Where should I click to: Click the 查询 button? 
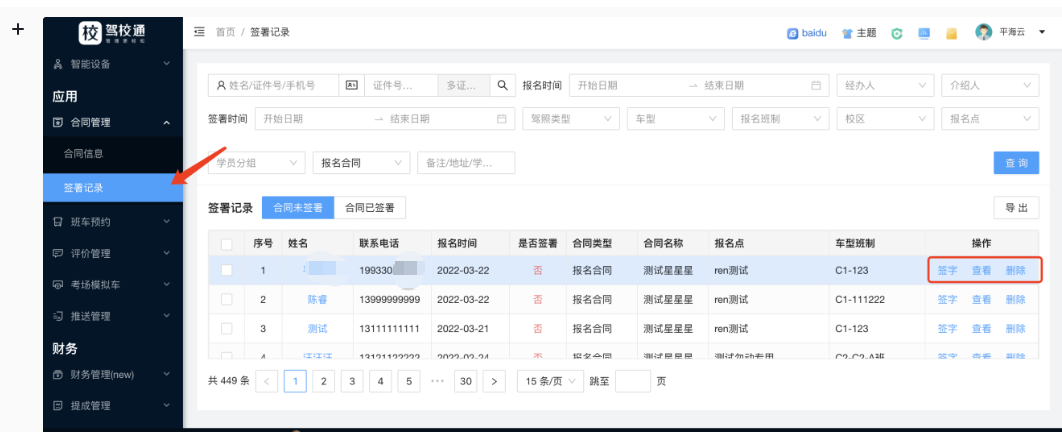[1016, 163]
